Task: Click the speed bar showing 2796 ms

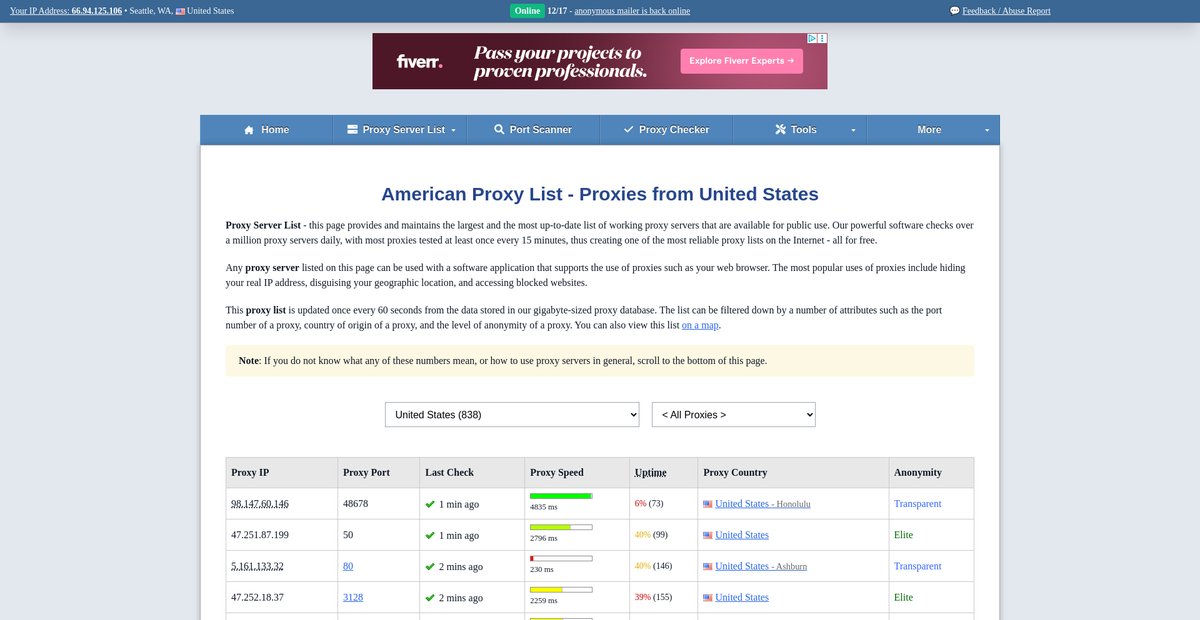Action: tap(561, 527)
